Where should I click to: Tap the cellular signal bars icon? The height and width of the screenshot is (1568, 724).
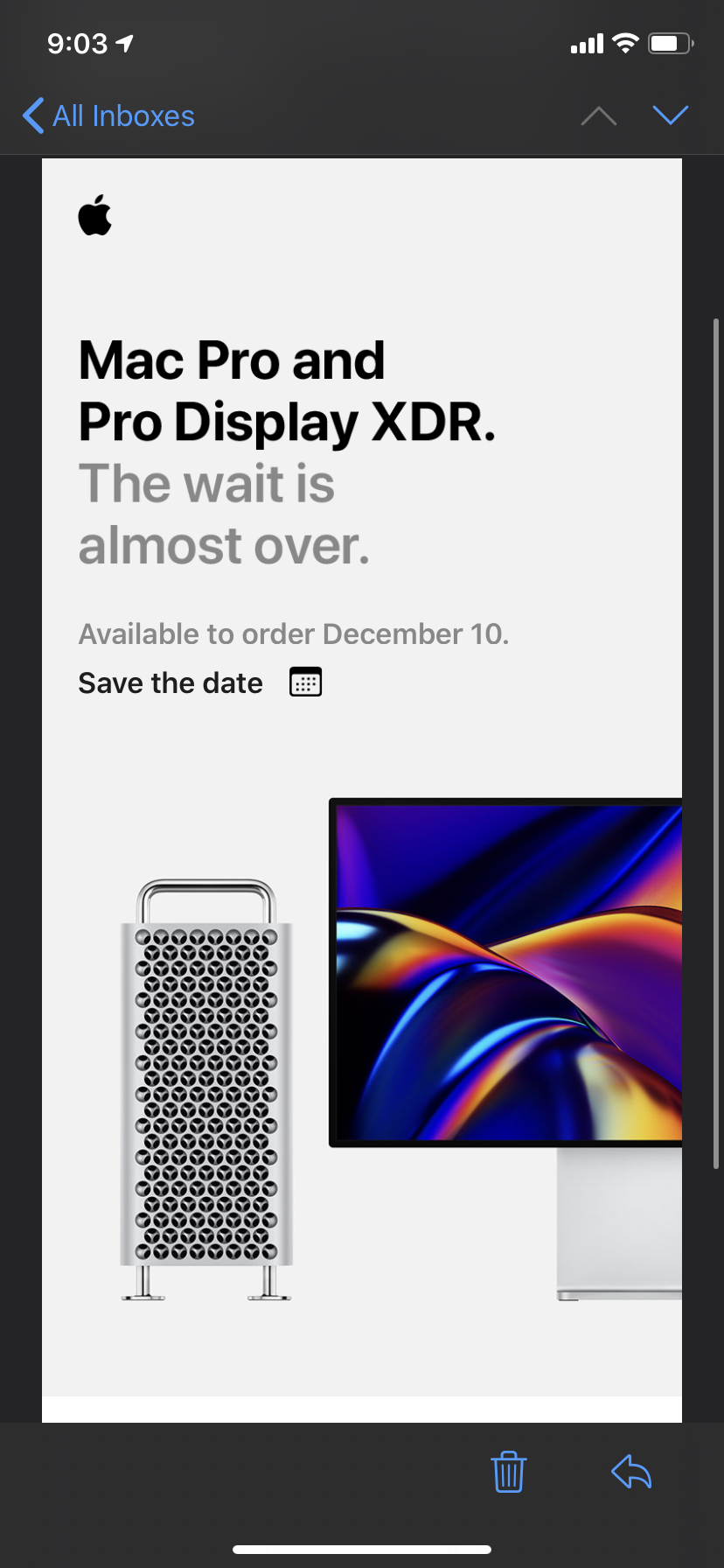click(x=587, y=44)
